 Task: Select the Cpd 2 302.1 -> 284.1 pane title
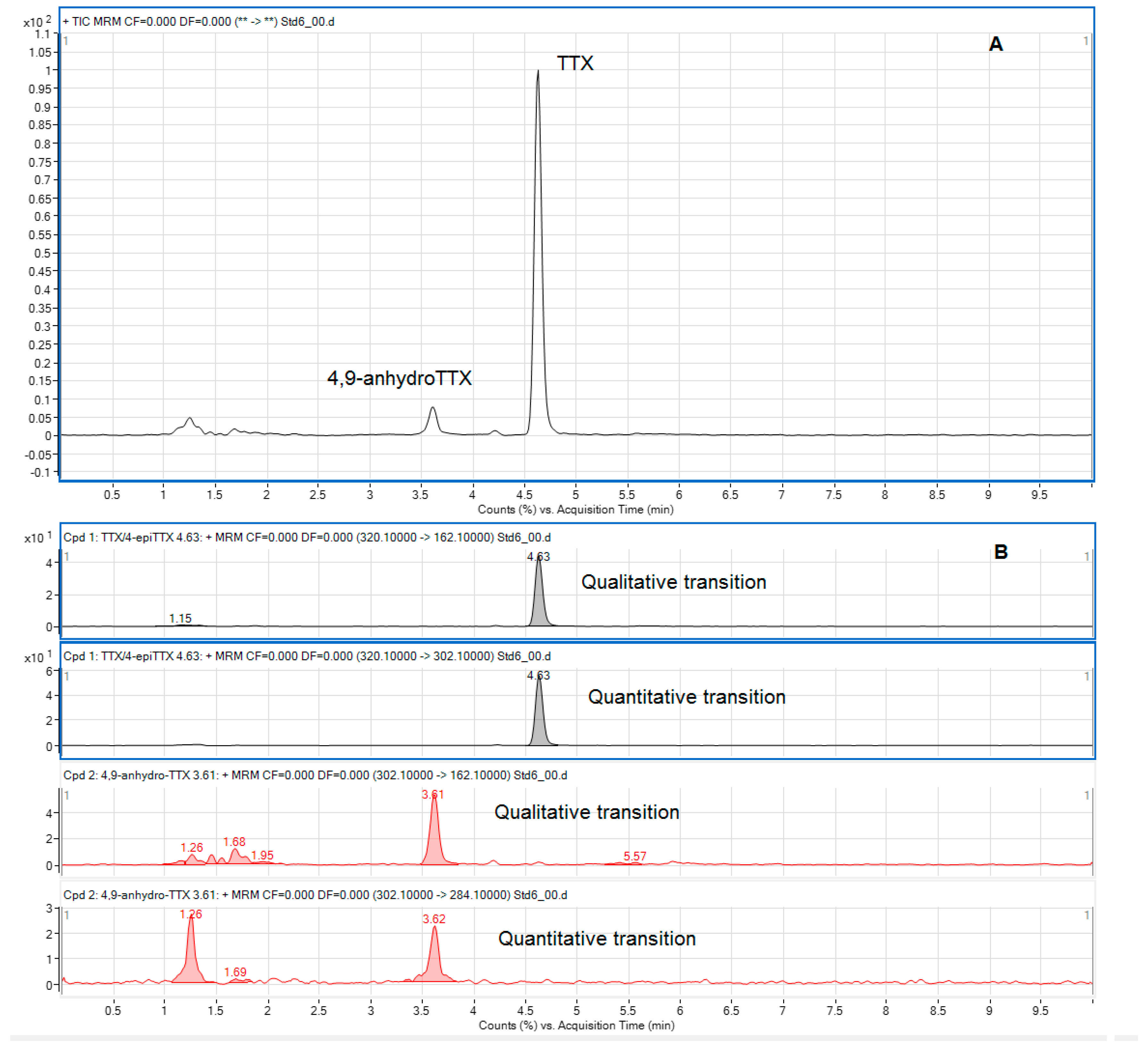pos(314,895)
